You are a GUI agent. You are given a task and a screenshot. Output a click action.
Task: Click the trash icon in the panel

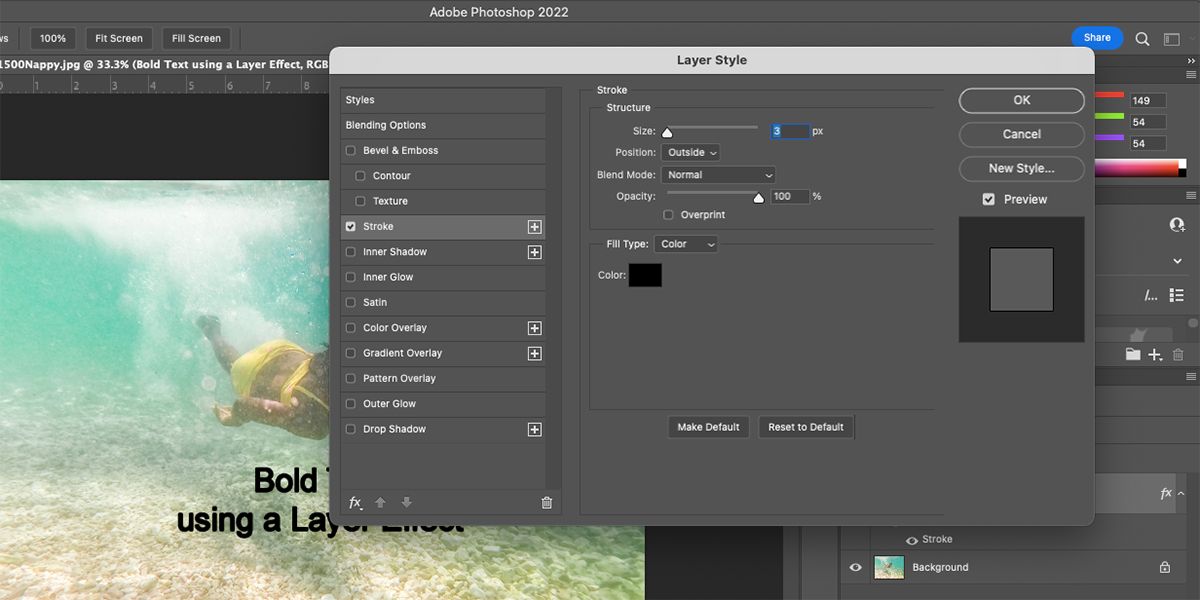pyautogui.click(x=1178, y=354)
